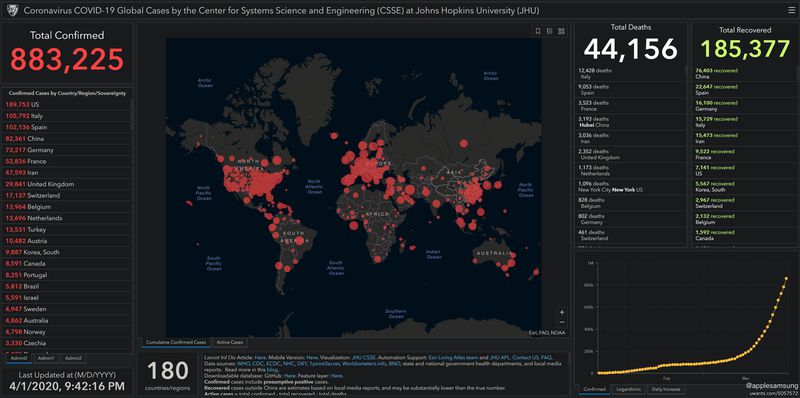Show the Logarithmic chart view

point(628,390)
